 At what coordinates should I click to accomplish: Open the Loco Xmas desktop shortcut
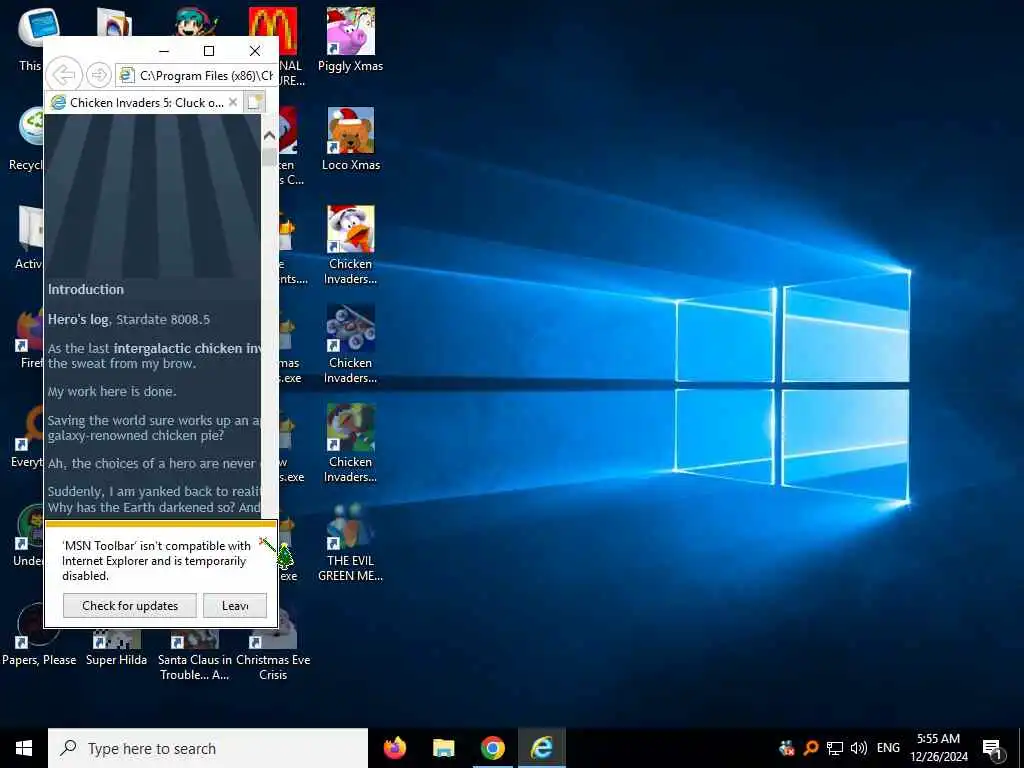pyautogui.click(x=351, y=140)
